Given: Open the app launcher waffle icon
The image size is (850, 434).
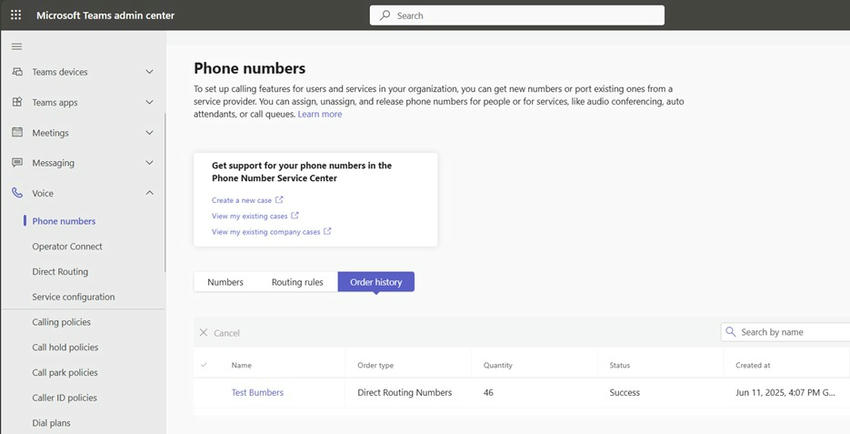Looking at the screenshot, I should 15,15.
